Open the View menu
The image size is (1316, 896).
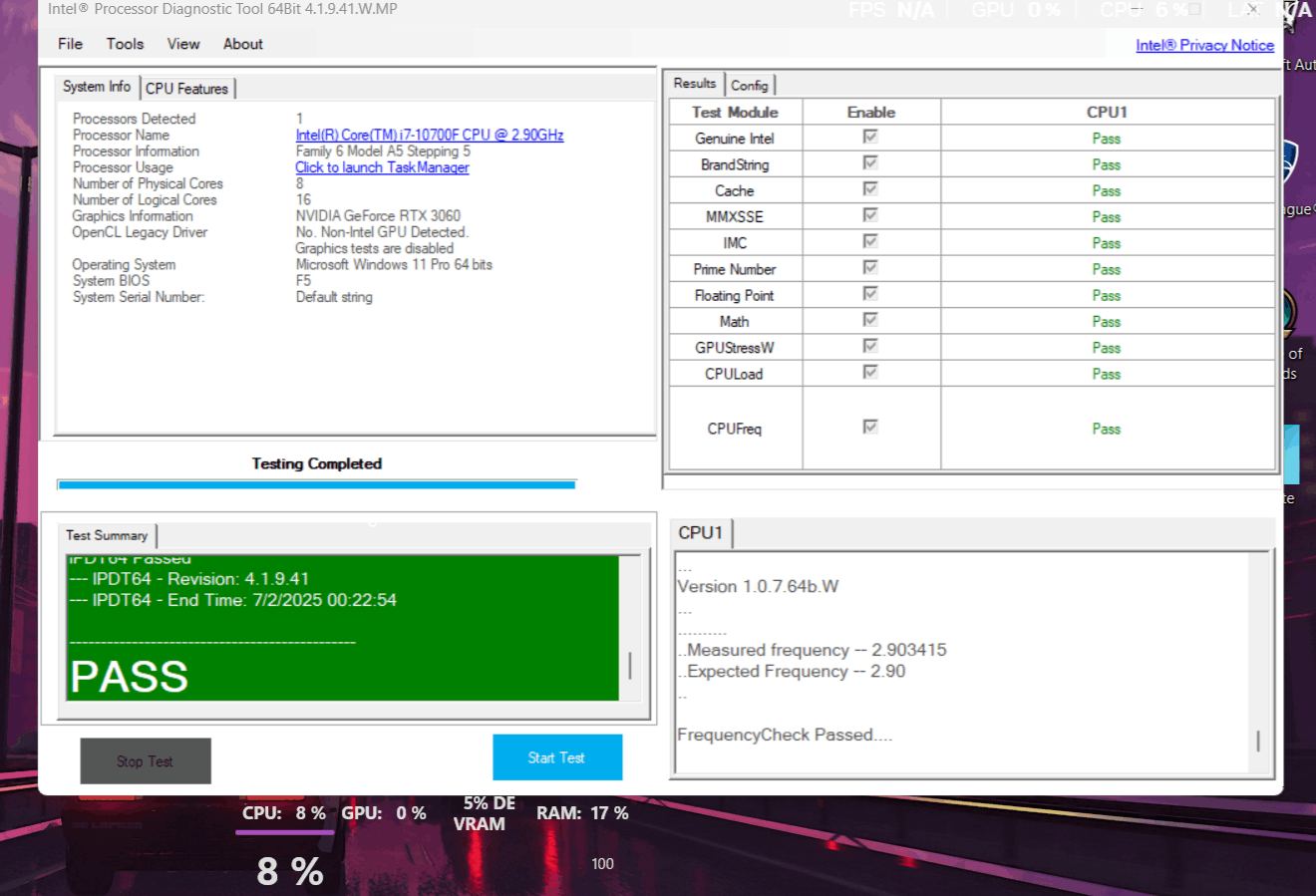[x=183, y=44]
